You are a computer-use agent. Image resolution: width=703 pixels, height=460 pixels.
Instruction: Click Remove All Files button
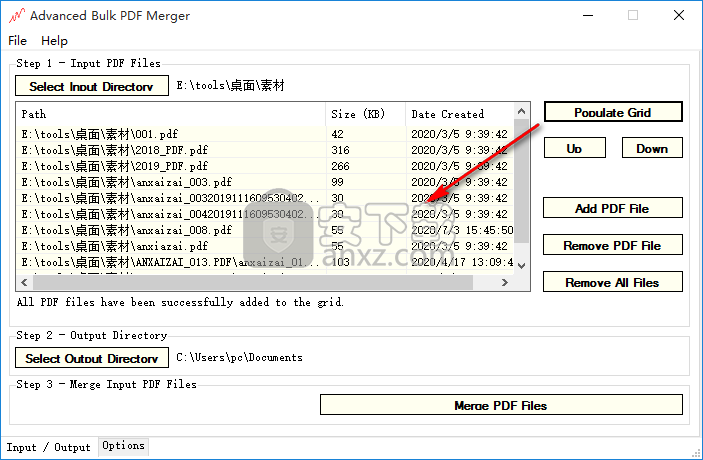(613, 282)
